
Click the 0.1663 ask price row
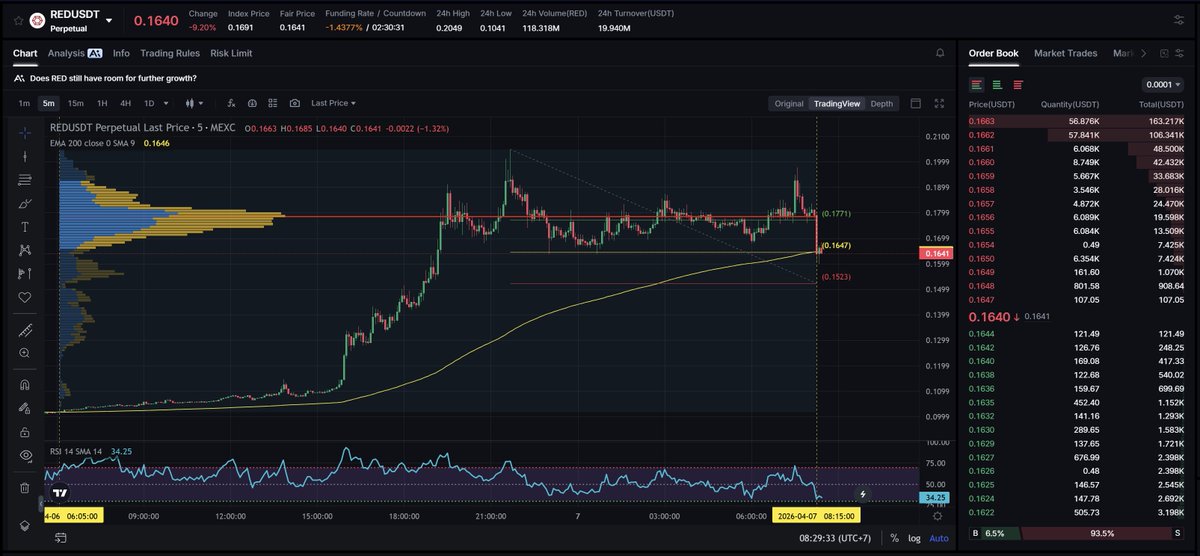1077,121
